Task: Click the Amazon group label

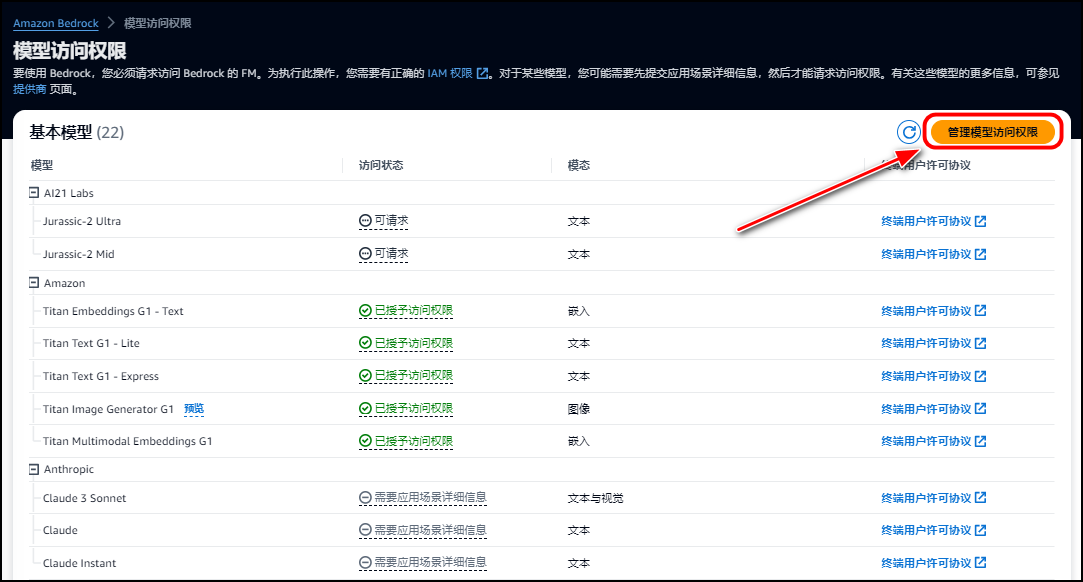Action: [x=64, y=282]
